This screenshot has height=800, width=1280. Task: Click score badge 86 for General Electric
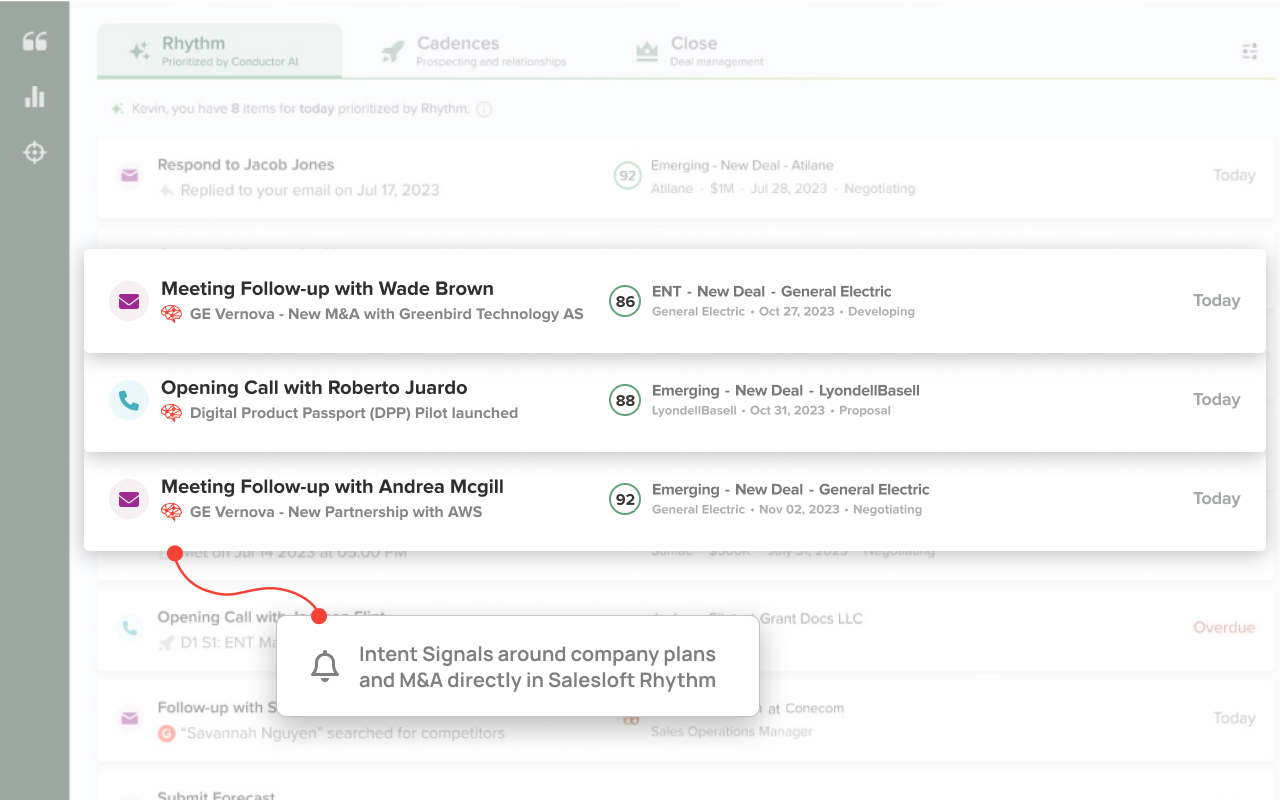pyautogui.click(x=625, y=301)
